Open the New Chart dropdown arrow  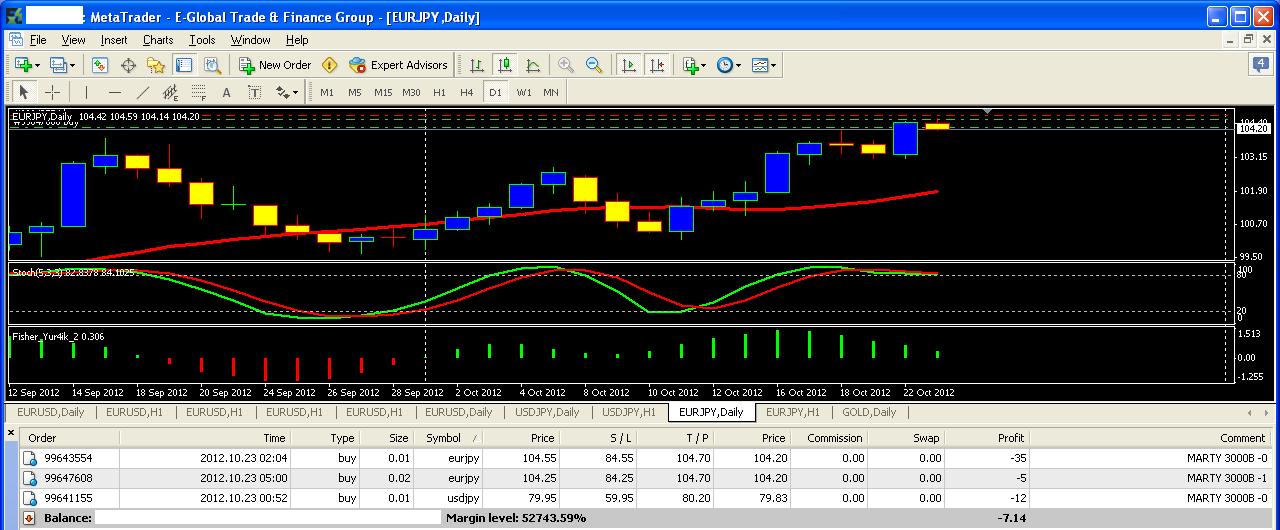36,65
